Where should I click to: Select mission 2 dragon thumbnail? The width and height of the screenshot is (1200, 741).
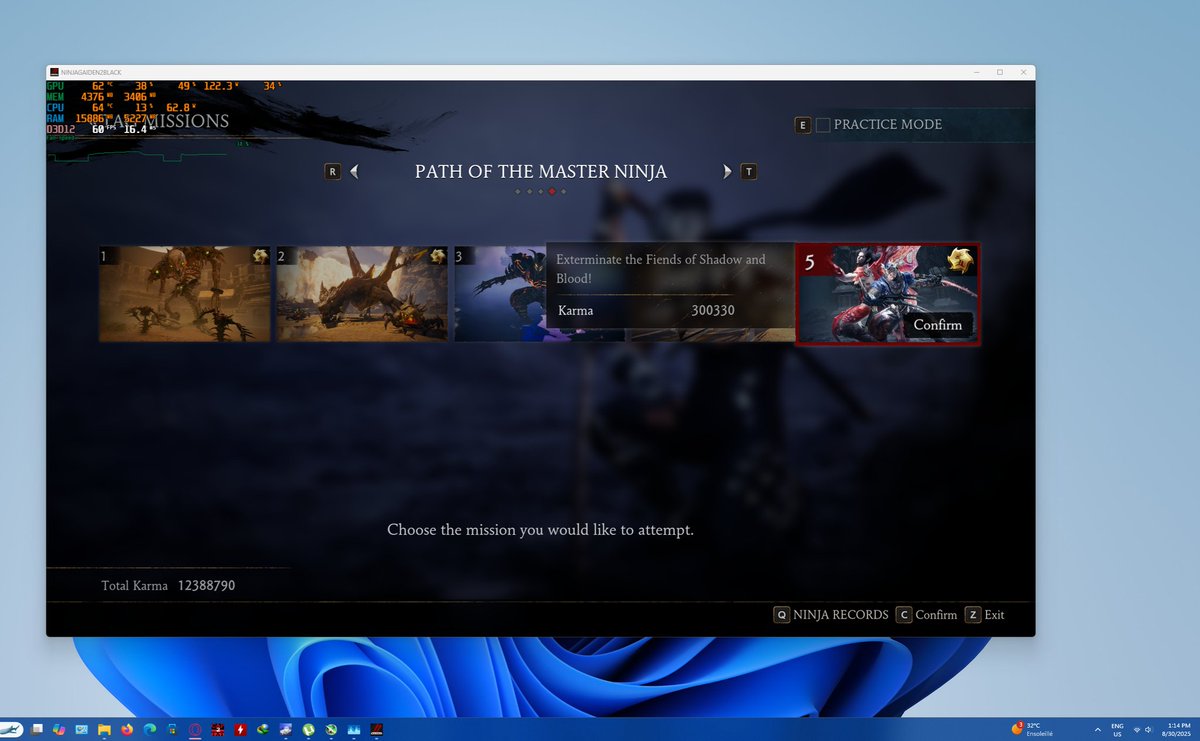(x=361, y=294)
